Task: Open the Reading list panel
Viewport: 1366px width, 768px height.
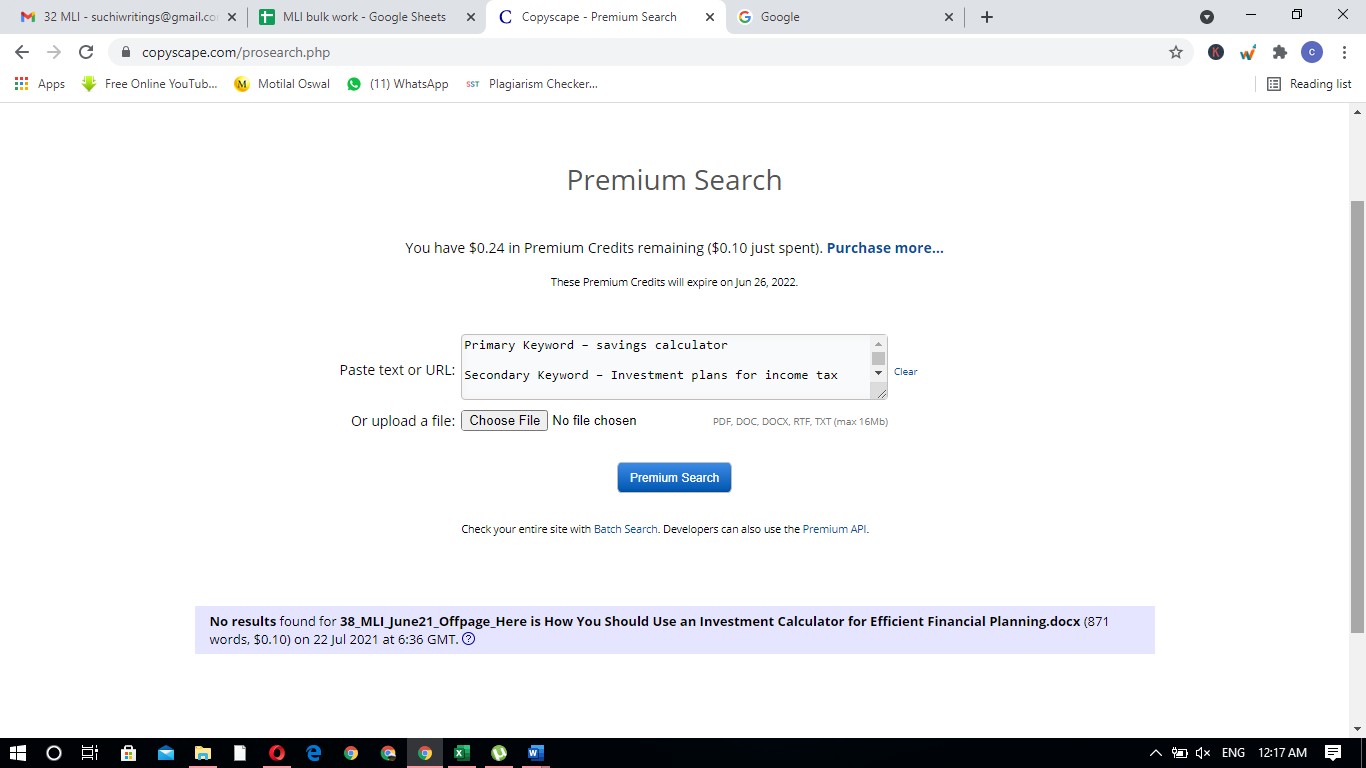Action: [1309, 84]
